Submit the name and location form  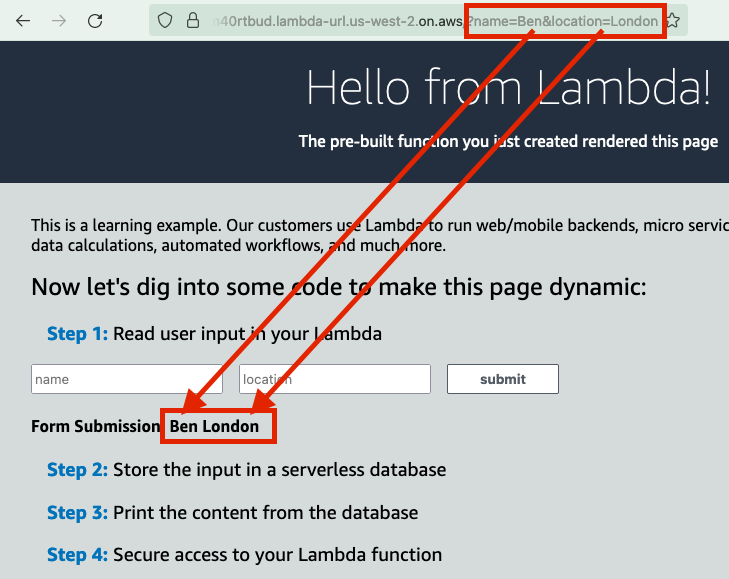(x=503, y=379)
